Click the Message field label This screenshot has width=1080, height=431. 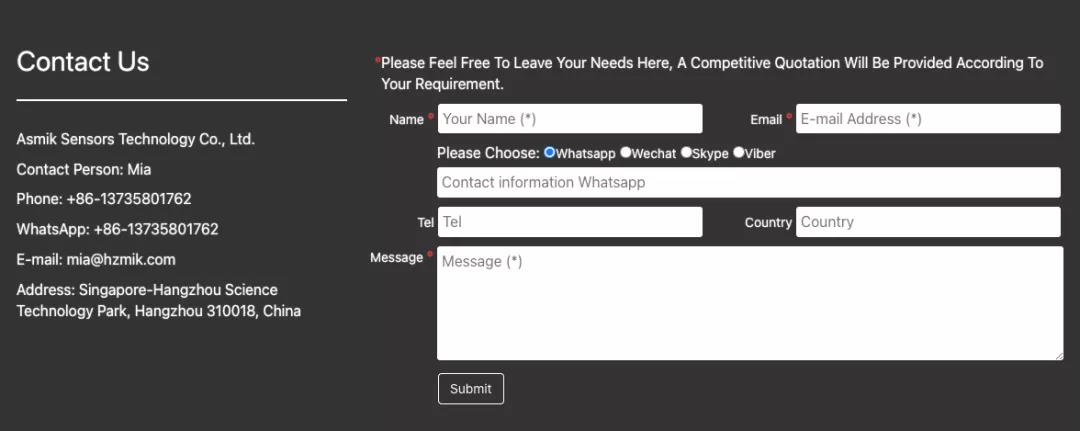tap(397, 258)
